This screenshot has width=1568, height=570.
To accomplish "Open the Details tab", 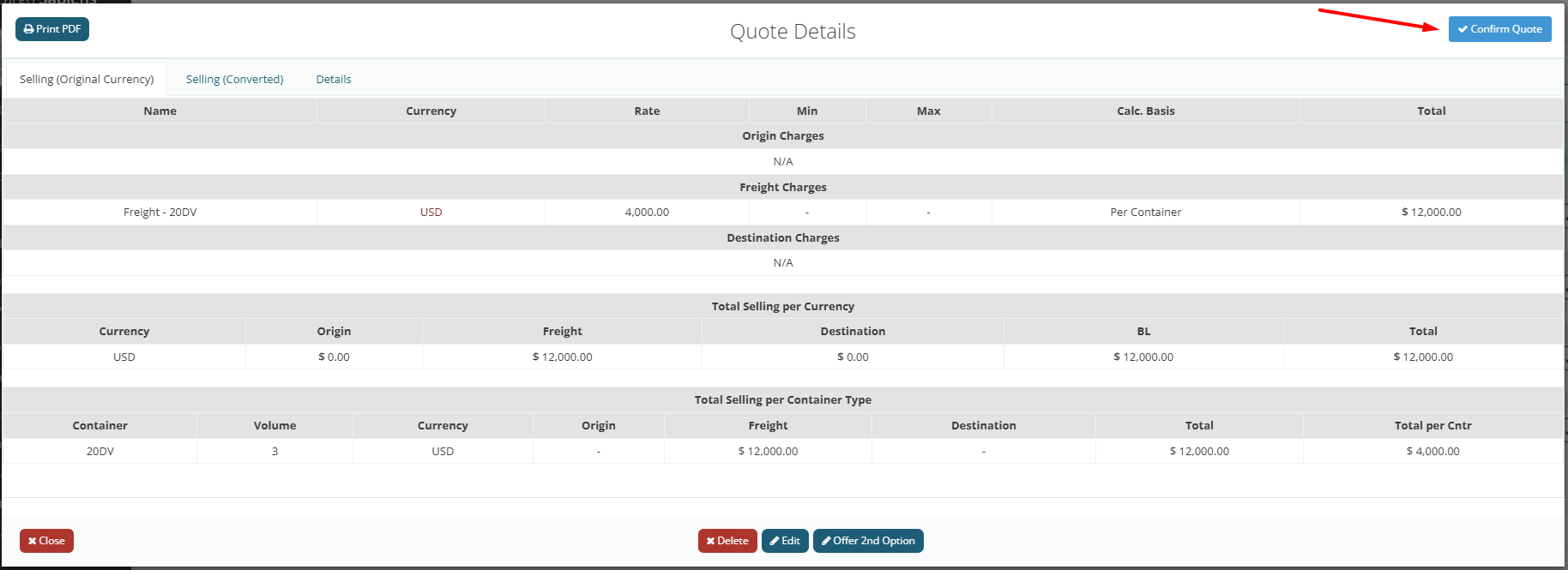I will [334, 79].
